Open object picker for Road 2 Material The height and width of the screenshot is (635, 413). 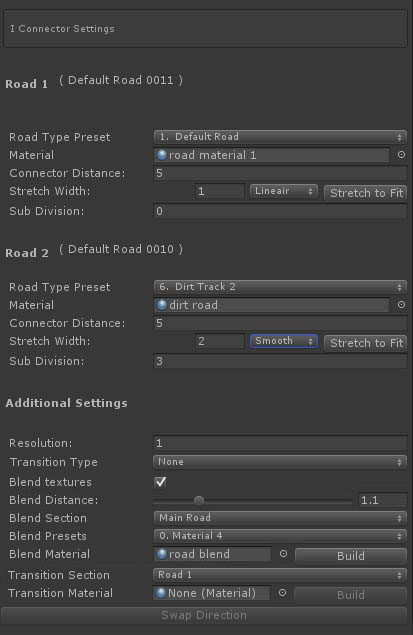click(401, 305)
